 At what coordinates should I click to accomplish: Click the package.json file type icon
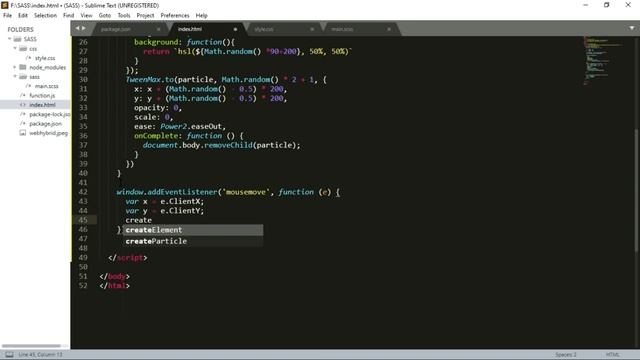23,124
